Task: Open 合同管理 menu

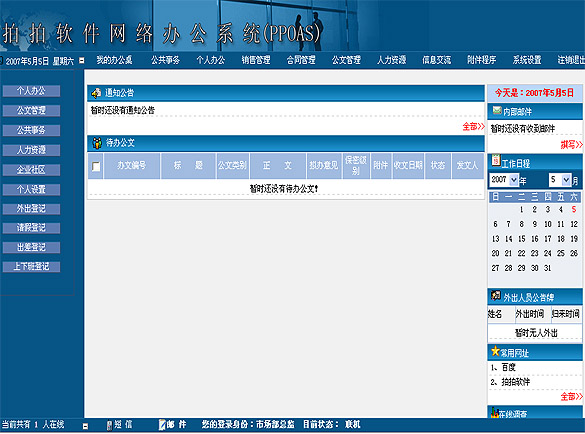Action: [x=301, y=60]
